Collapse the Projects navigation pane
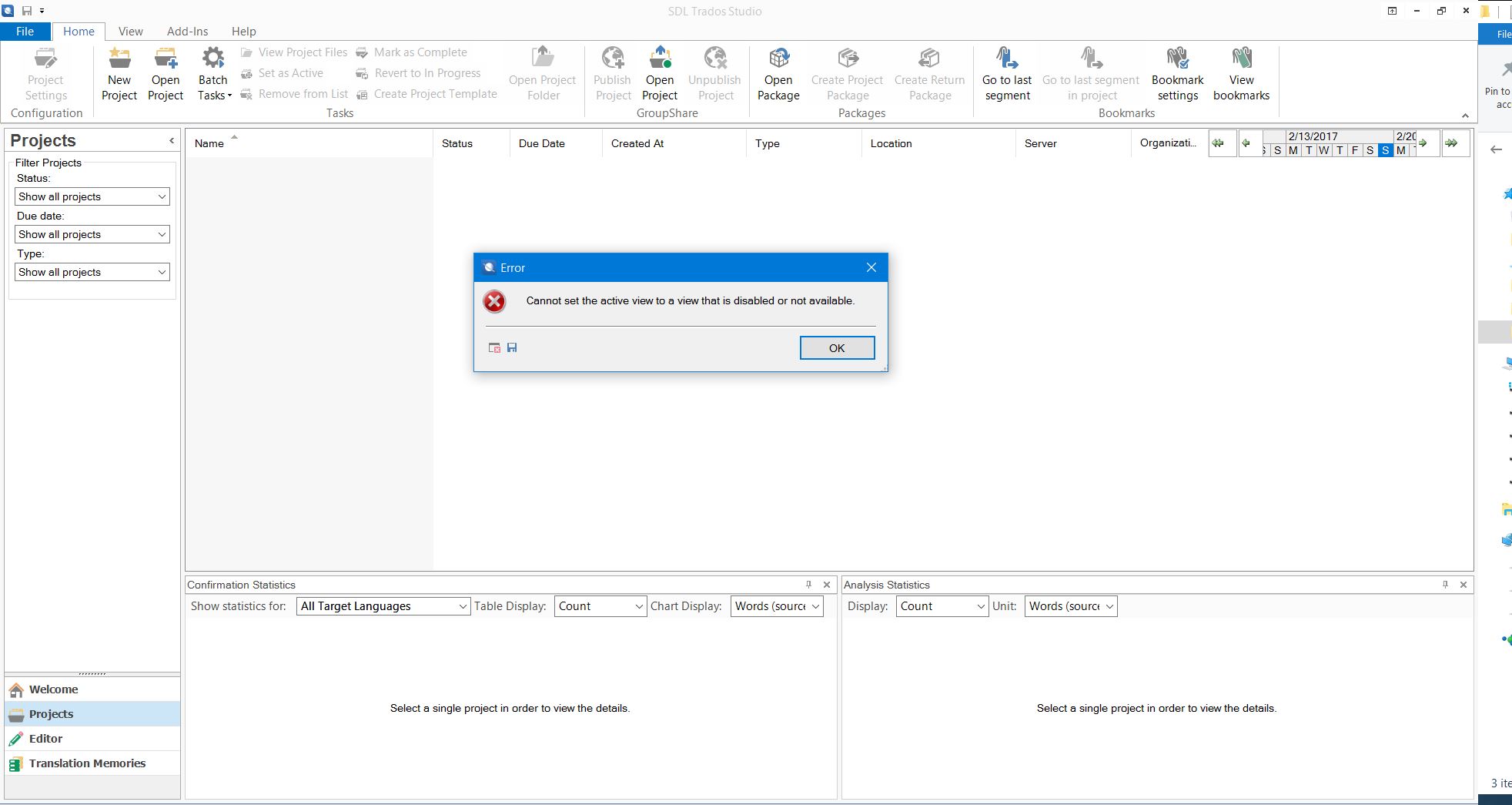The width and height of the screenshot is (1512, 805). coord(172,140)
